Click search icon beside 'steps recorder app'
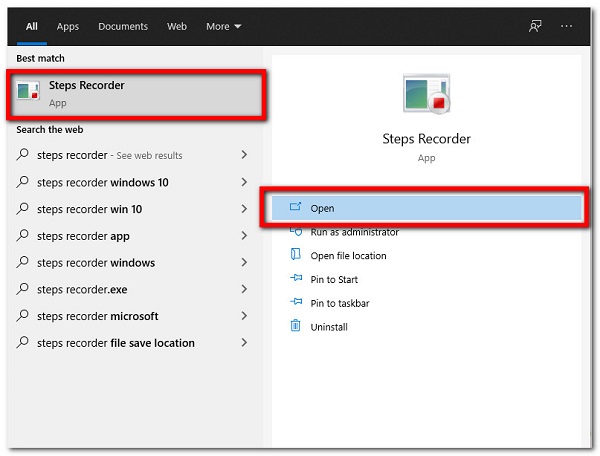Viewport: 600px width, 456px height. point(23,235)
